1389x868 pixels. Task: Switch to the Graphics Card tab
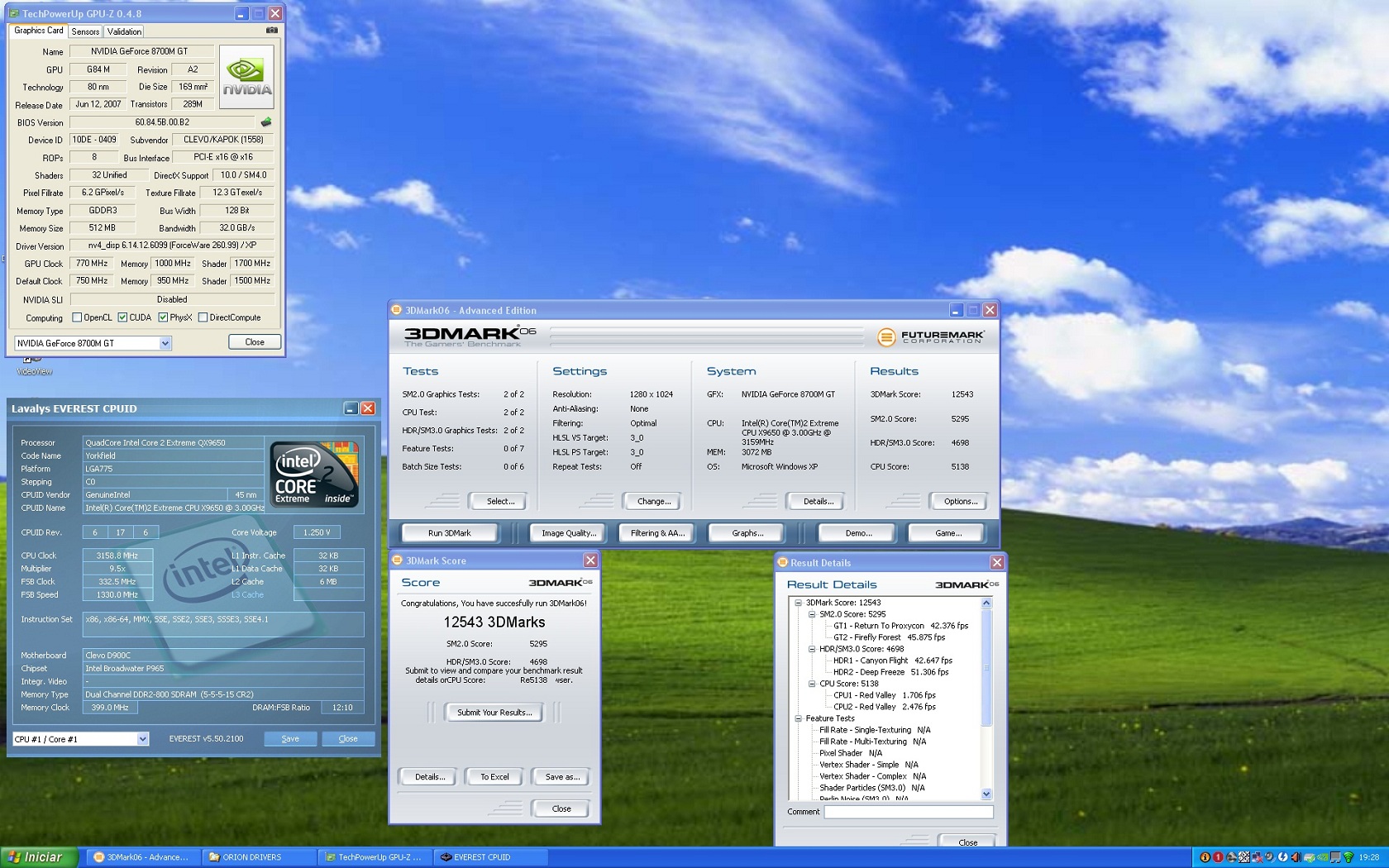(38, 31)
